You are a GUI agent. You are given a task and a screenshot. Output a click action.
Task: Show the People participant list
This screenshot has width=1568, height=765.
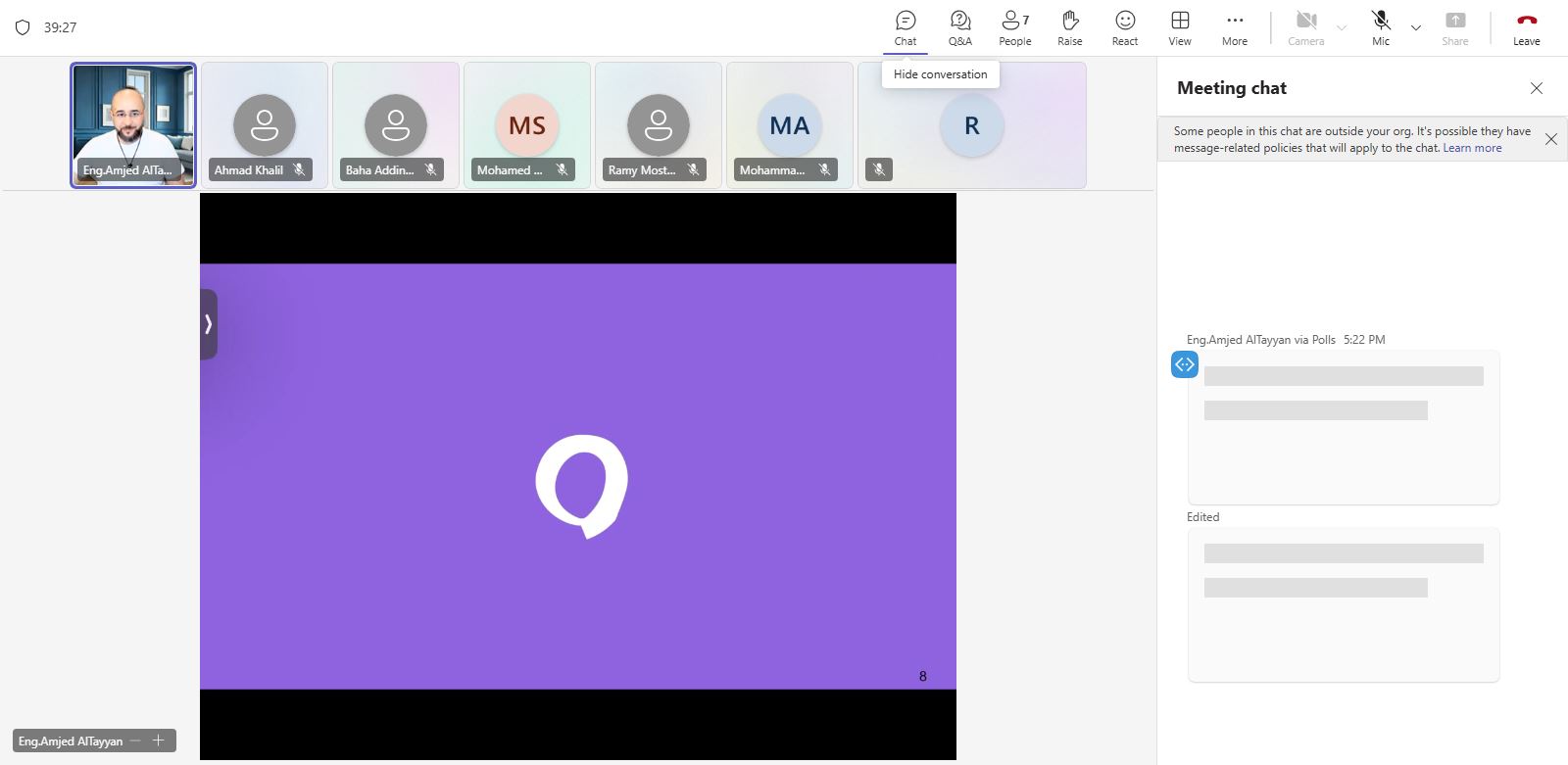1014,27
